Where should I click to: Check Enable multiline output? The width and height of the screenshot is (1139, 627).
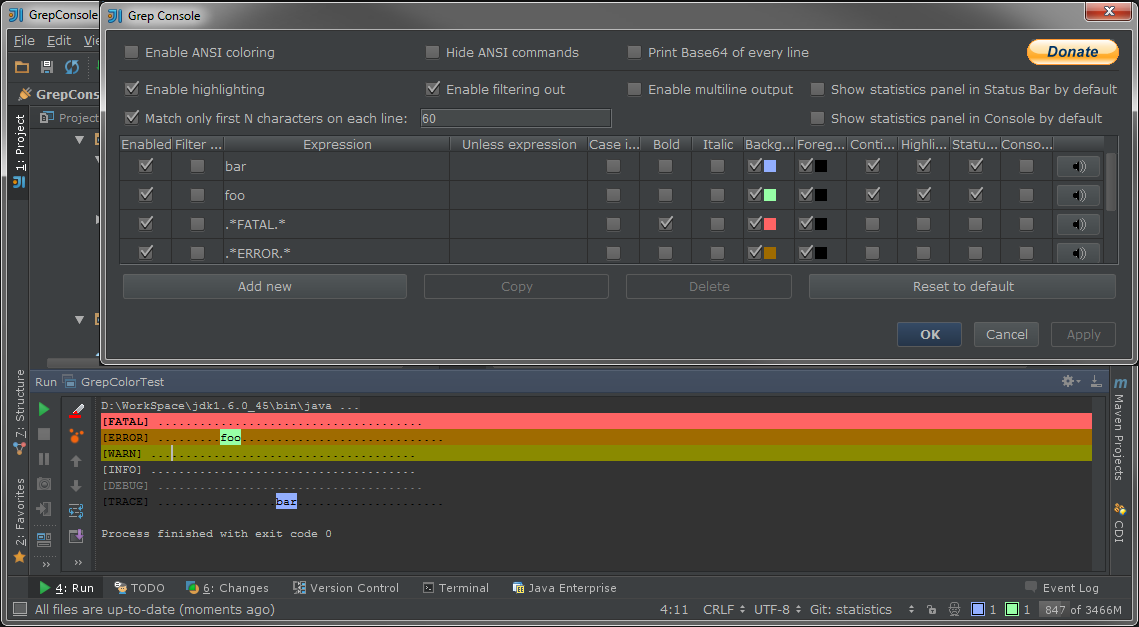pos(634,89)
